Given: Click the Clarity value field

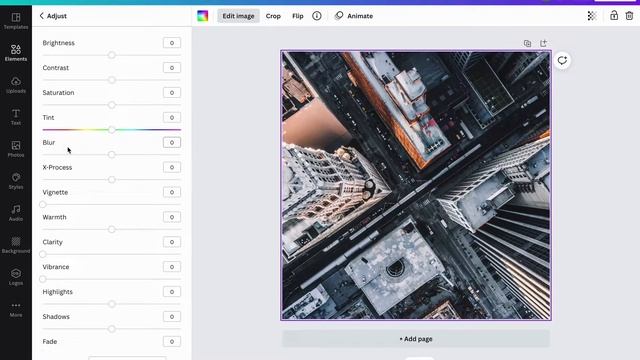Looking at the screenshot, I should point(172,242).
